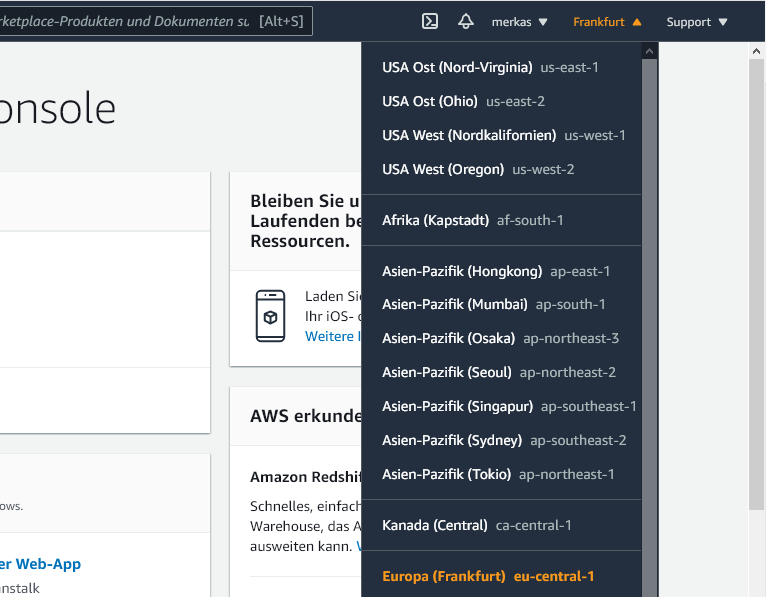
Task: Open the CloudShell terminal icon
Action: (430, 21)
